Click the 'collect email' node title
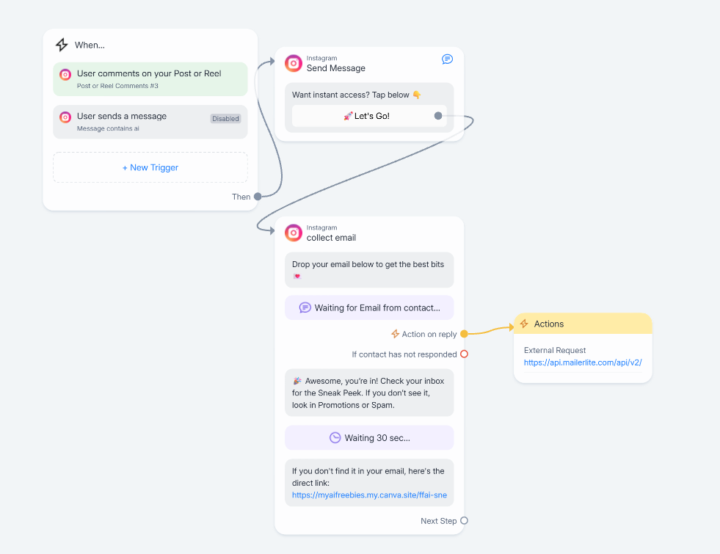Image resolution: width=720 pixels, height=554 pixels. [331, 237]
